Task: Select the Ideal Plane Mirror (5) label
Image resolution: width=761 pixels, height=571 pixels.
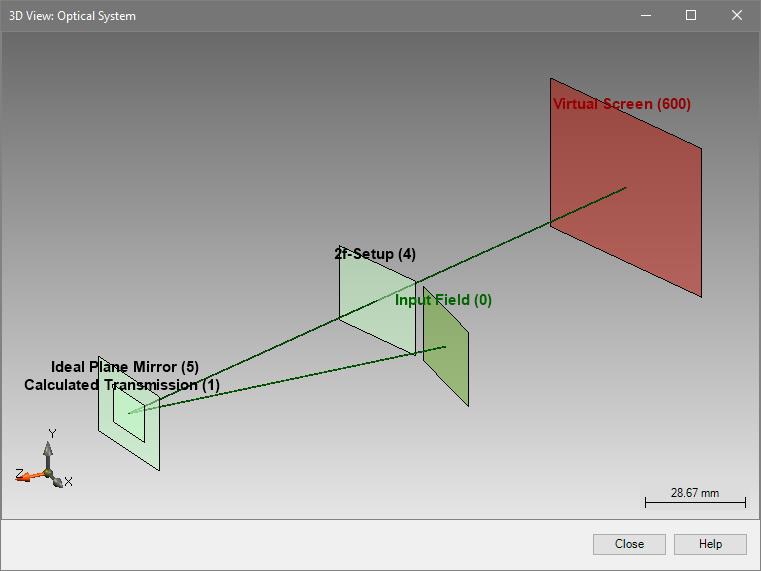Action: (125, 367)
